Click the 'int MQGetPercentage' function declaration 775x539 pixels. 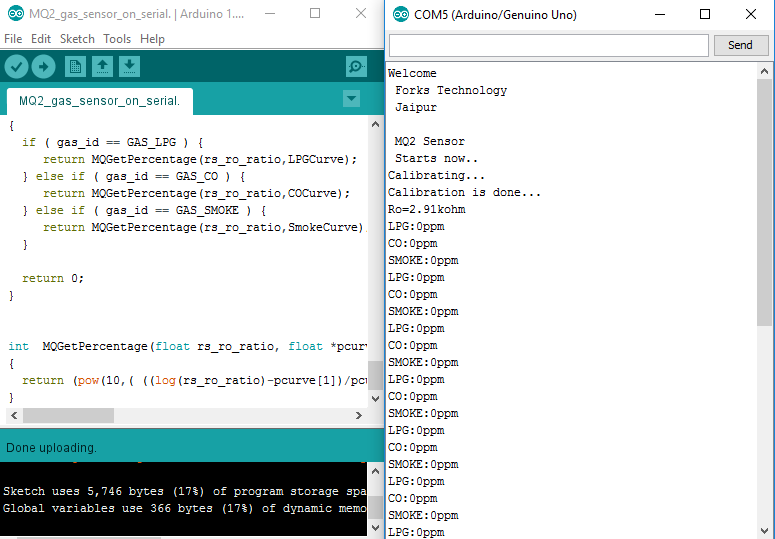187,346
